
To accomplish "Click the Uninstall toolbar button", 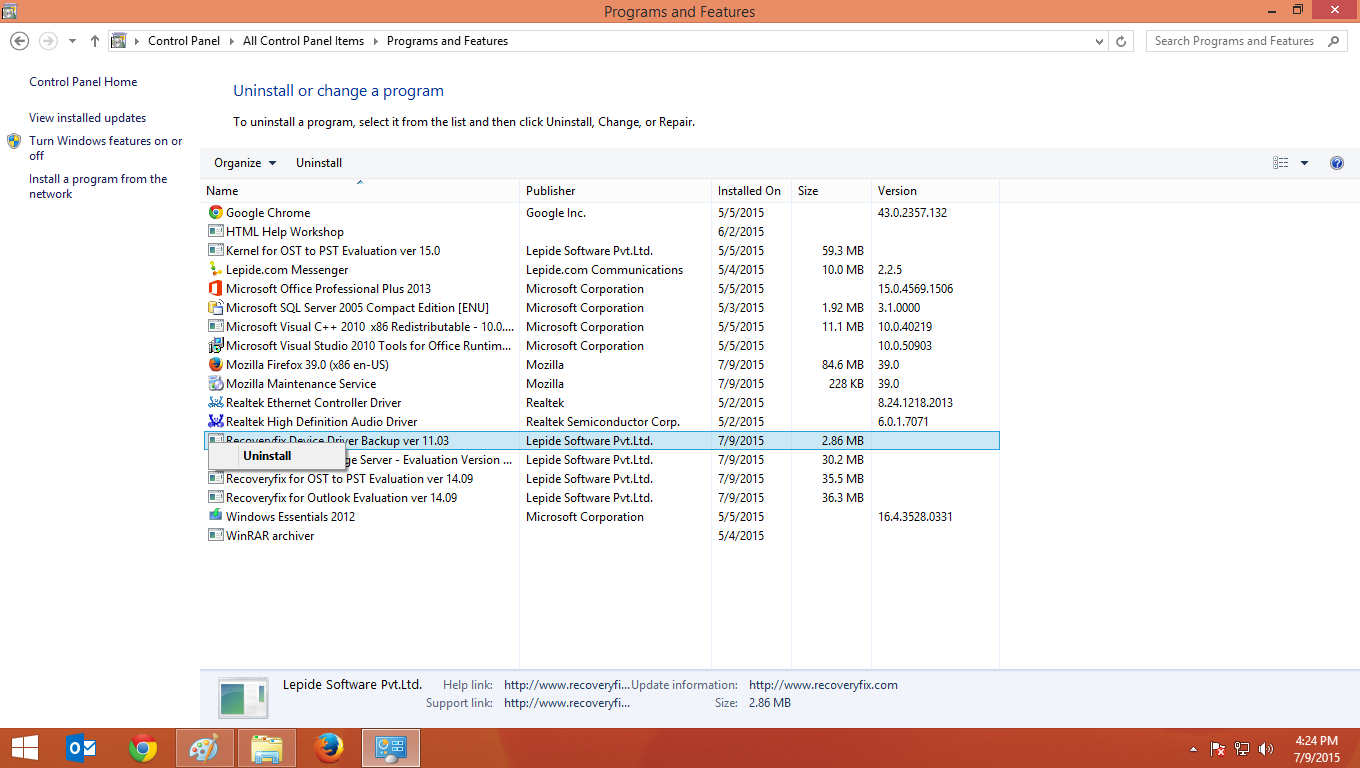I will tap(319, 163).
